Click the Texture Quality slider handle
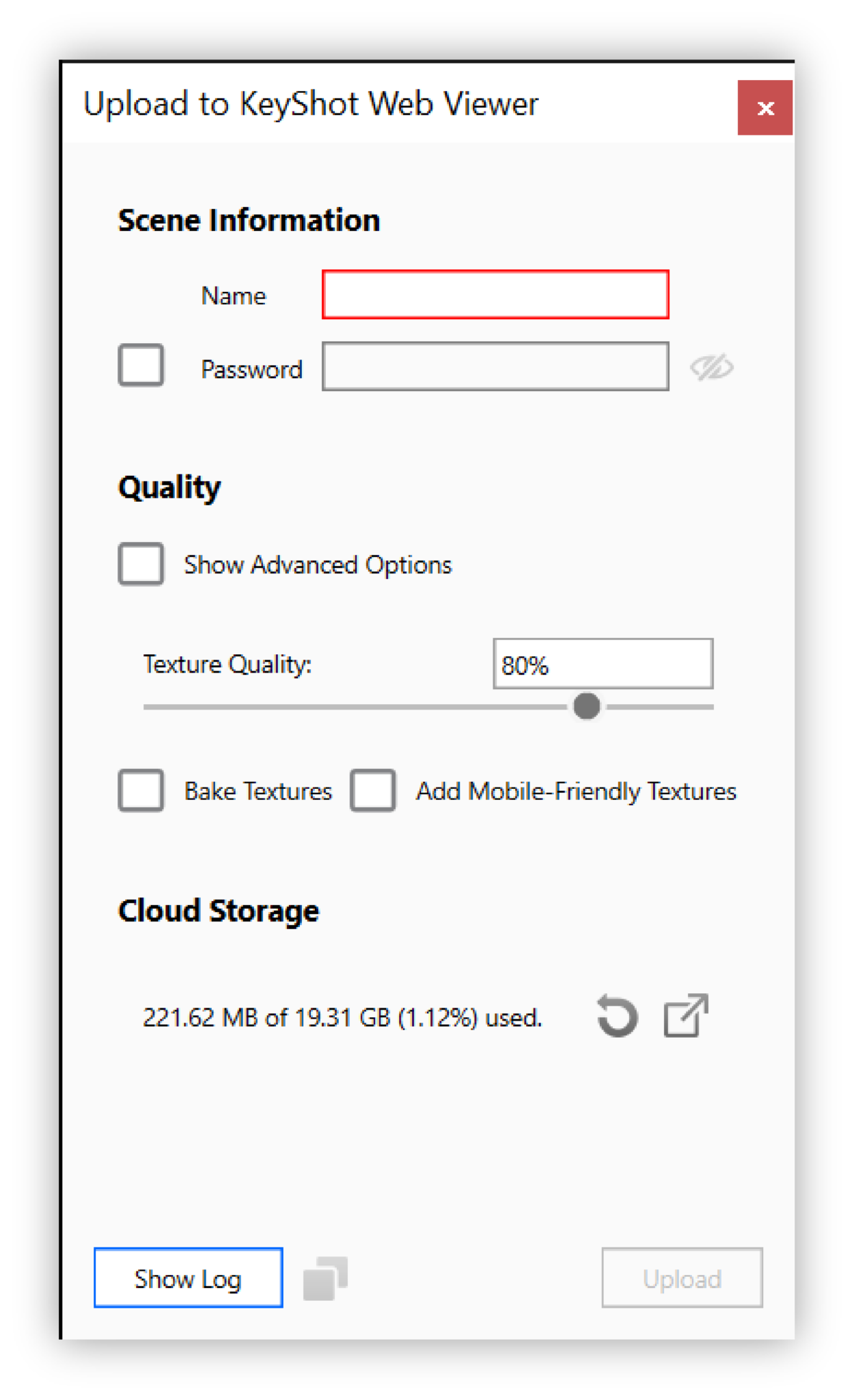 point(586,706)
